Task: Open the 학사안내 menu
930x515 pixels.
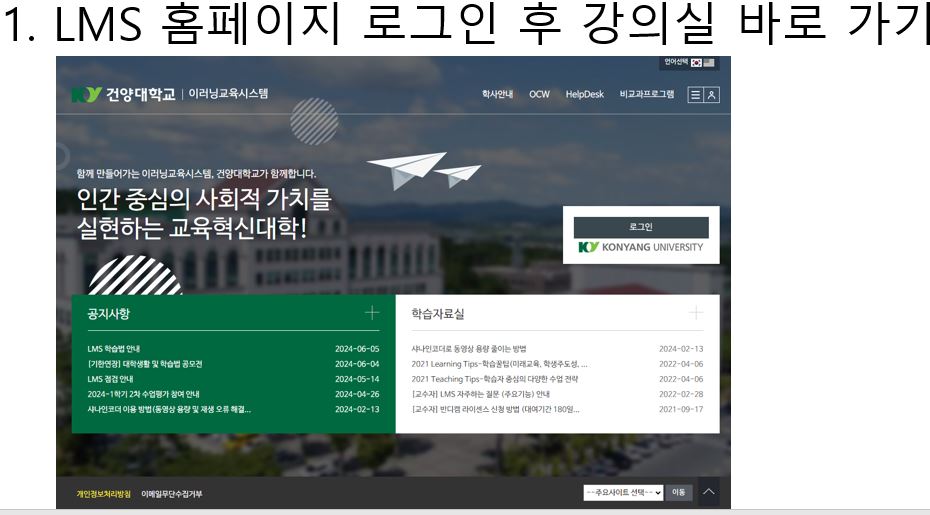Action: click(x=497, y=95)
